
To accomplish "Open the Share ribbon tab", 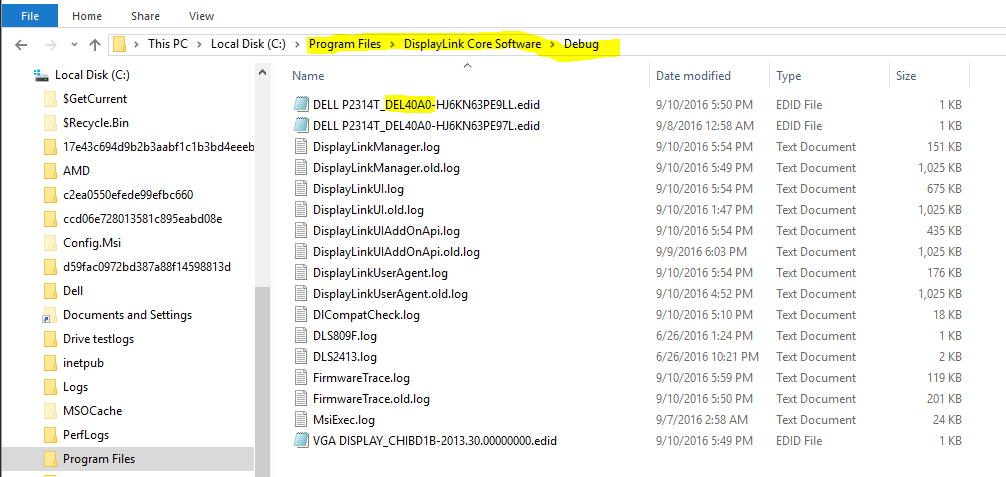I will click(145, 16).
